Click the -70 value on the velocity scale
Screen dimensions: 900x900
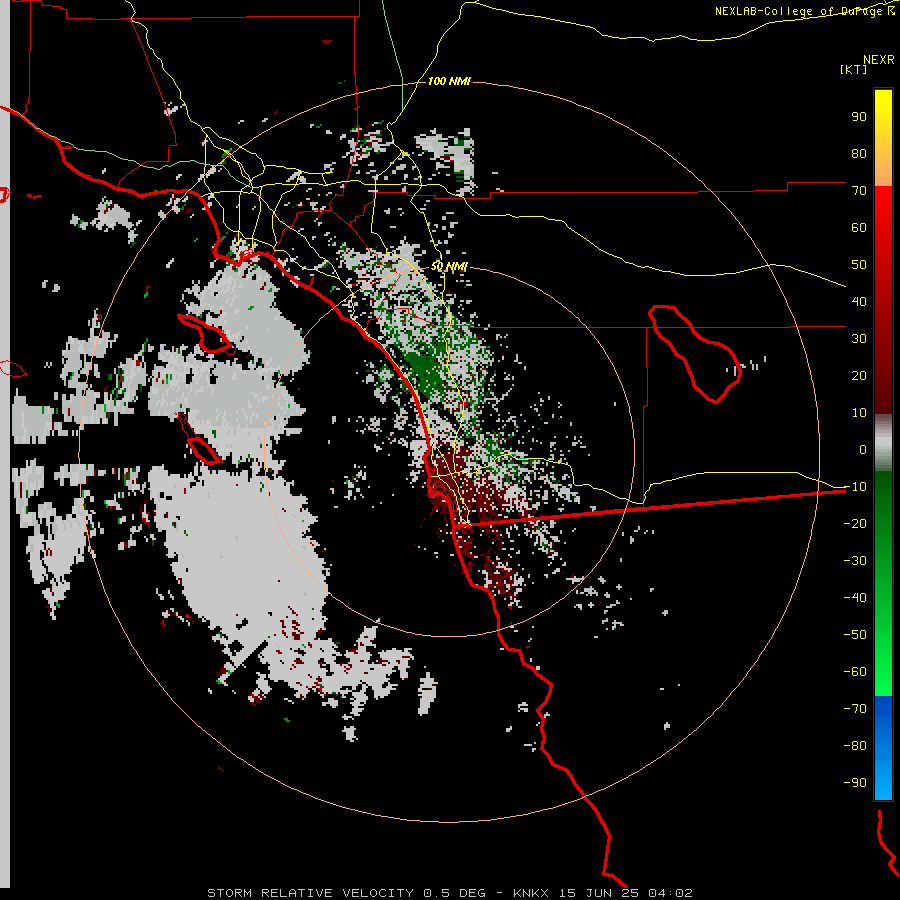click(x=855, y=708)
